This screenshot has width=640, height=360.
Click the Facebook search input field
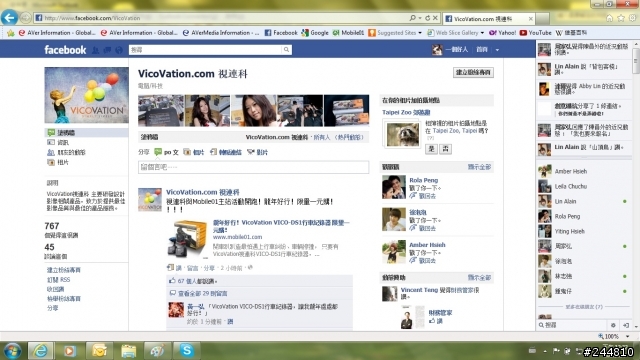click(205, 50)
